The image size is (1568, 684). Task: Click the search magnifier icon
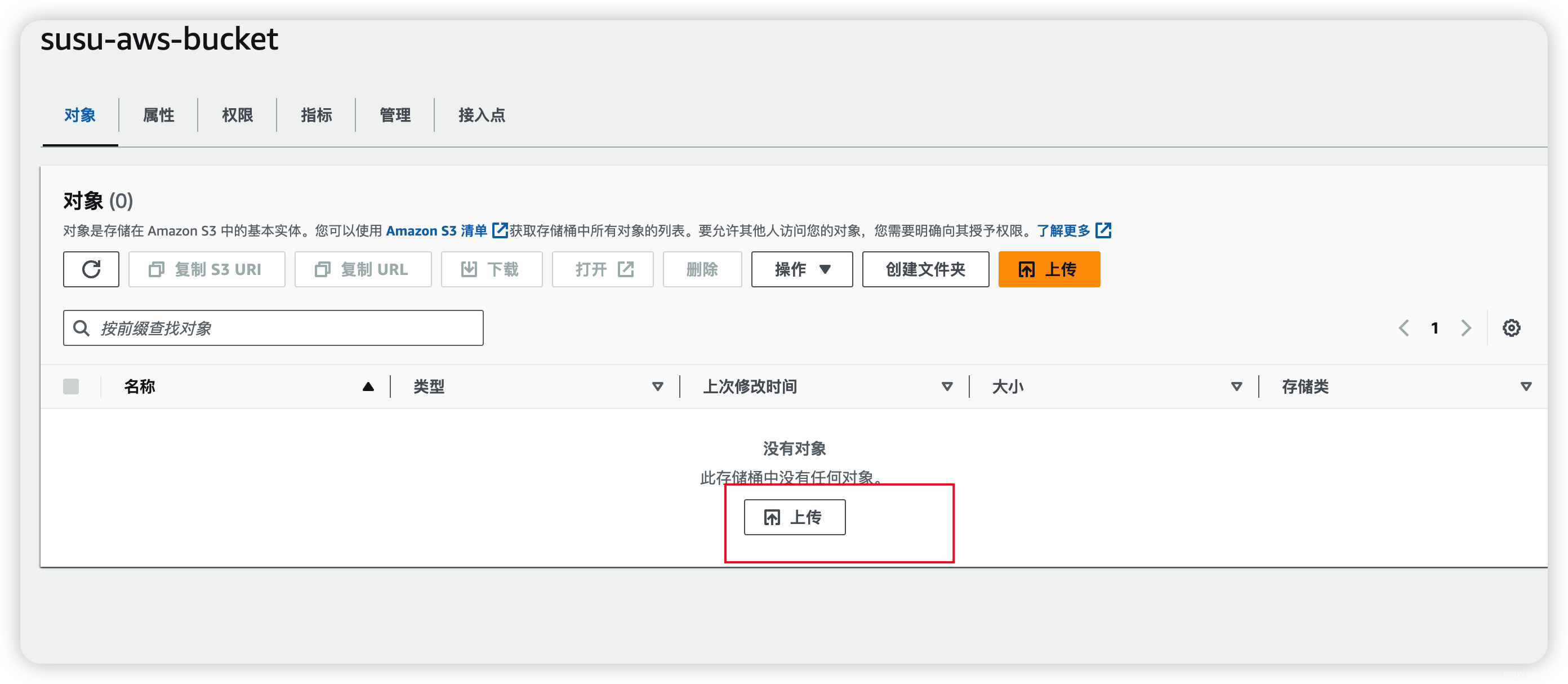[x=82, y=328]
